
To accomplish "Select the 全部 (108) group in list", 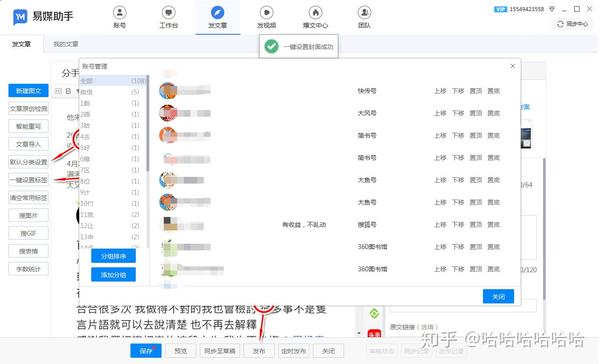I will [x=113, y=81].
